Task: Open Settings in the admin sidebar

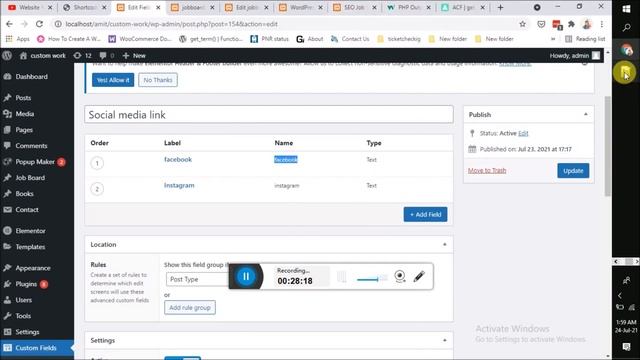Action: click(x=27, y=332)
